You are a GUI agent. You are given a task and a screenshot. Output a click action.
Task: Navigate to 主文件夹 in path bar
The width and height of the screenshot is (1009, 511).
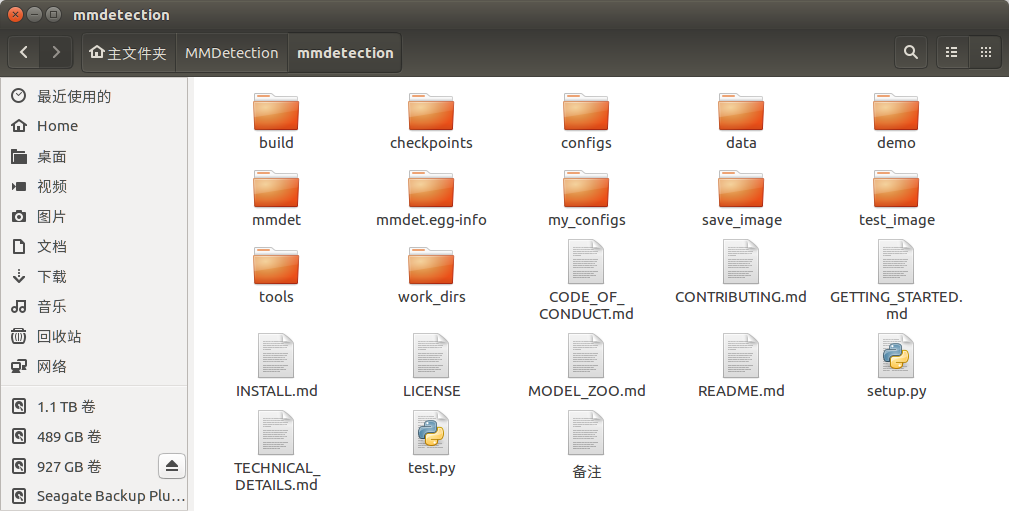click(128, 53)
